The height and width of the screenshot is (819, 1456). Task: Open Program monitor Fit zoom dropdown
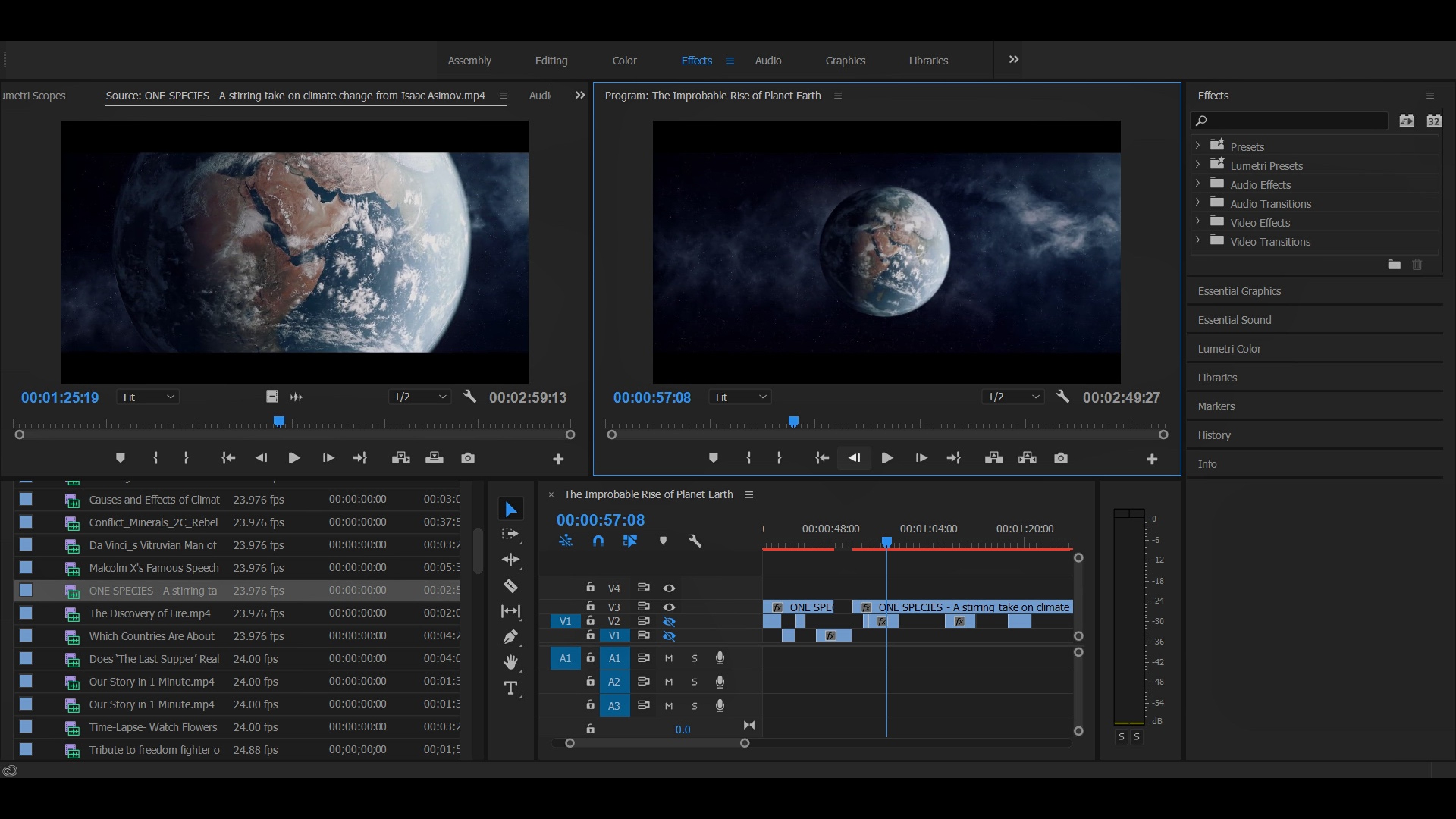click(x=740, y=397)
